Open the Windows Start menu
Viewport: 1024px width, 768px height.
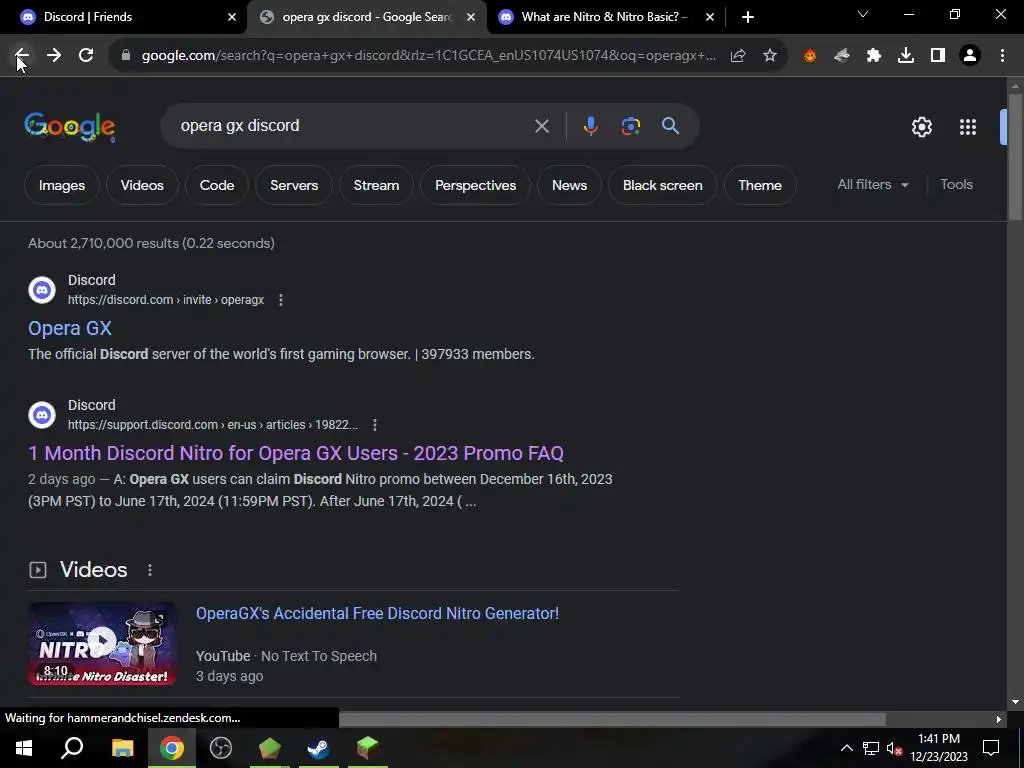tap(24, 748)
